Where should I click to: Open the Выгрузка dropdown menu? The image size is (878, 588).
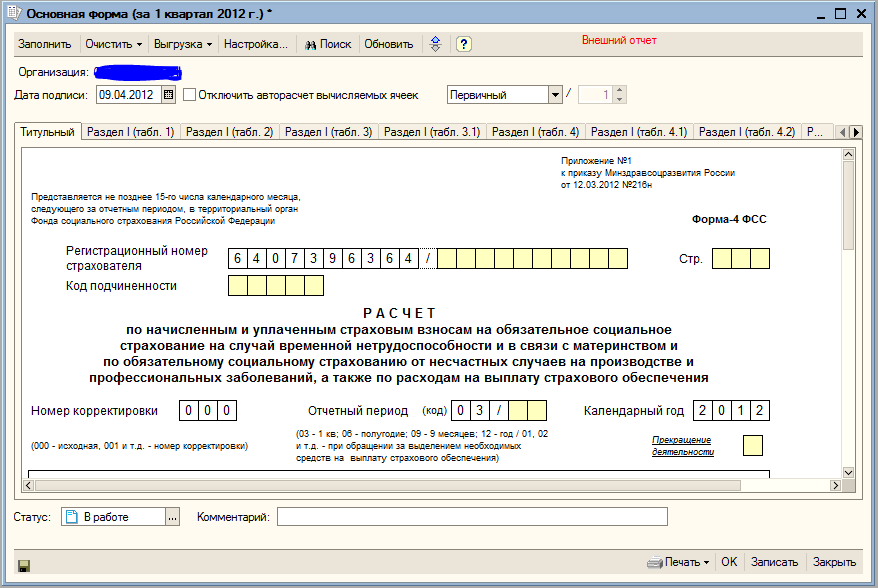(183, 45)
